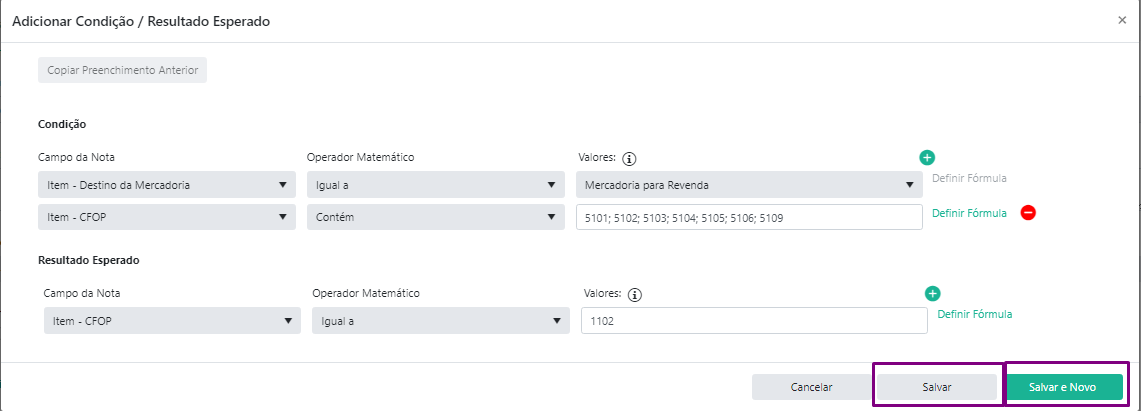Screen dimensions: 1141x411
Task: Open the Item - CFOP dropdown under Resultado Esperado
Action: click(x=172, y=321)
